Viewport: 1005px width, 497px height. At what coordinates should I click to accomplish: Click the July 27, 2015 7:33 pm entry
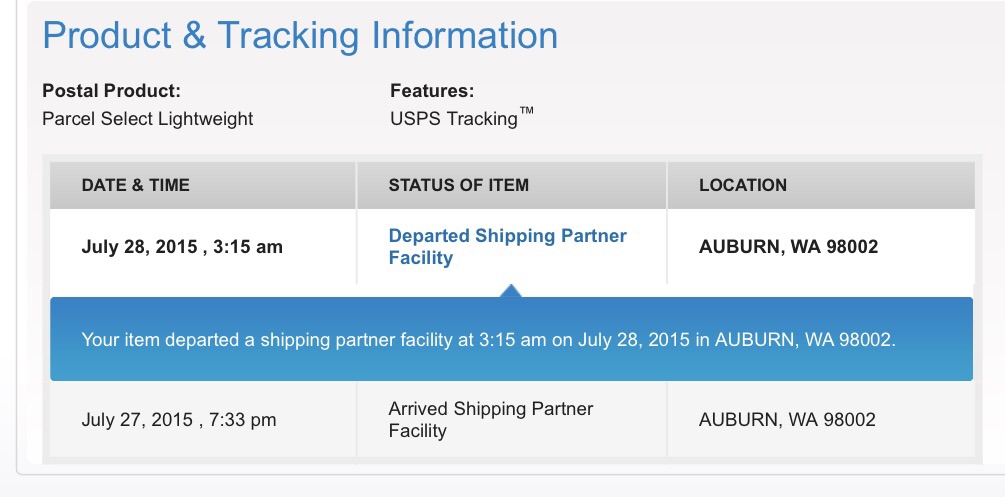tap(179, 420)
